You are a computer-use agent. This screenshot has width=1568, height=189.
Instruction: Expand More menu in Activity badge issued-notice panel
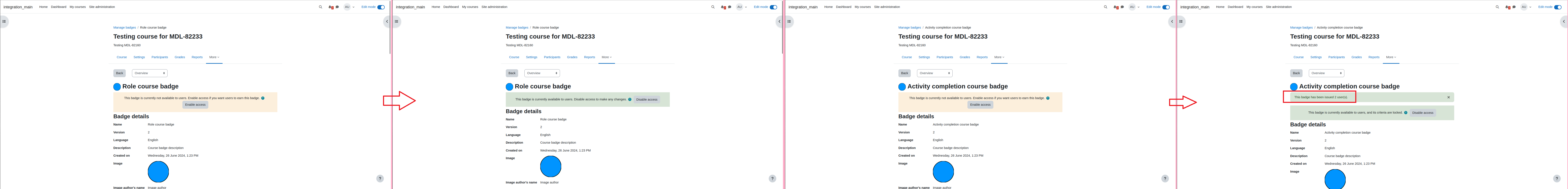point(1391,57)
